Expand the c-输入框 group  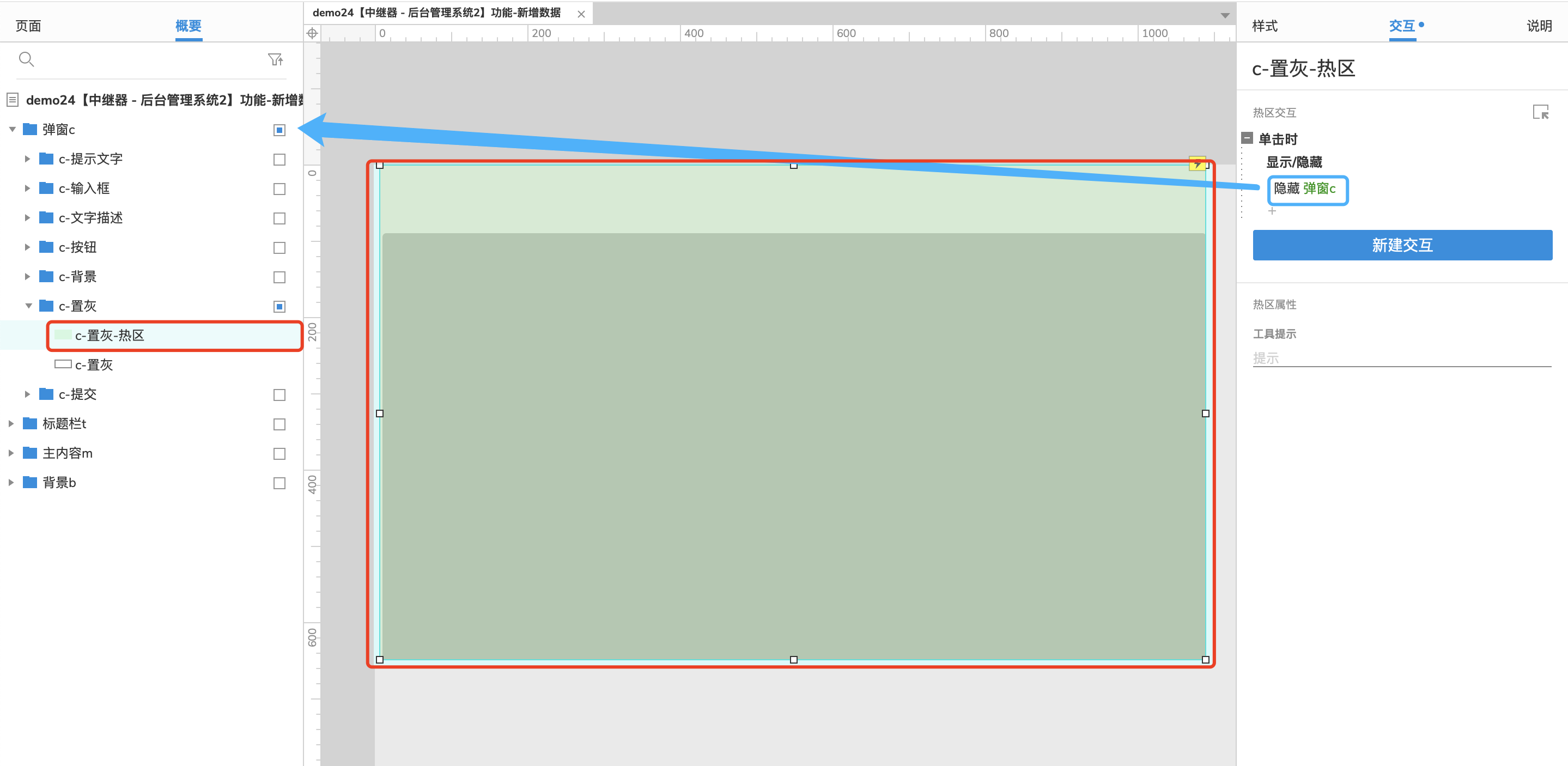[27, 188]
